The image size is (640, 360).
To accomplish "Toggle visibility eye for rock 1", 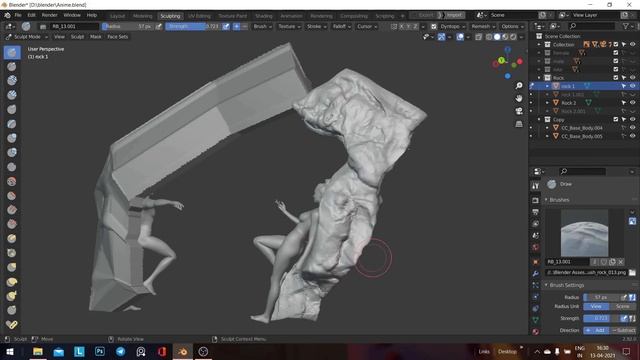I will click(633, 86).
